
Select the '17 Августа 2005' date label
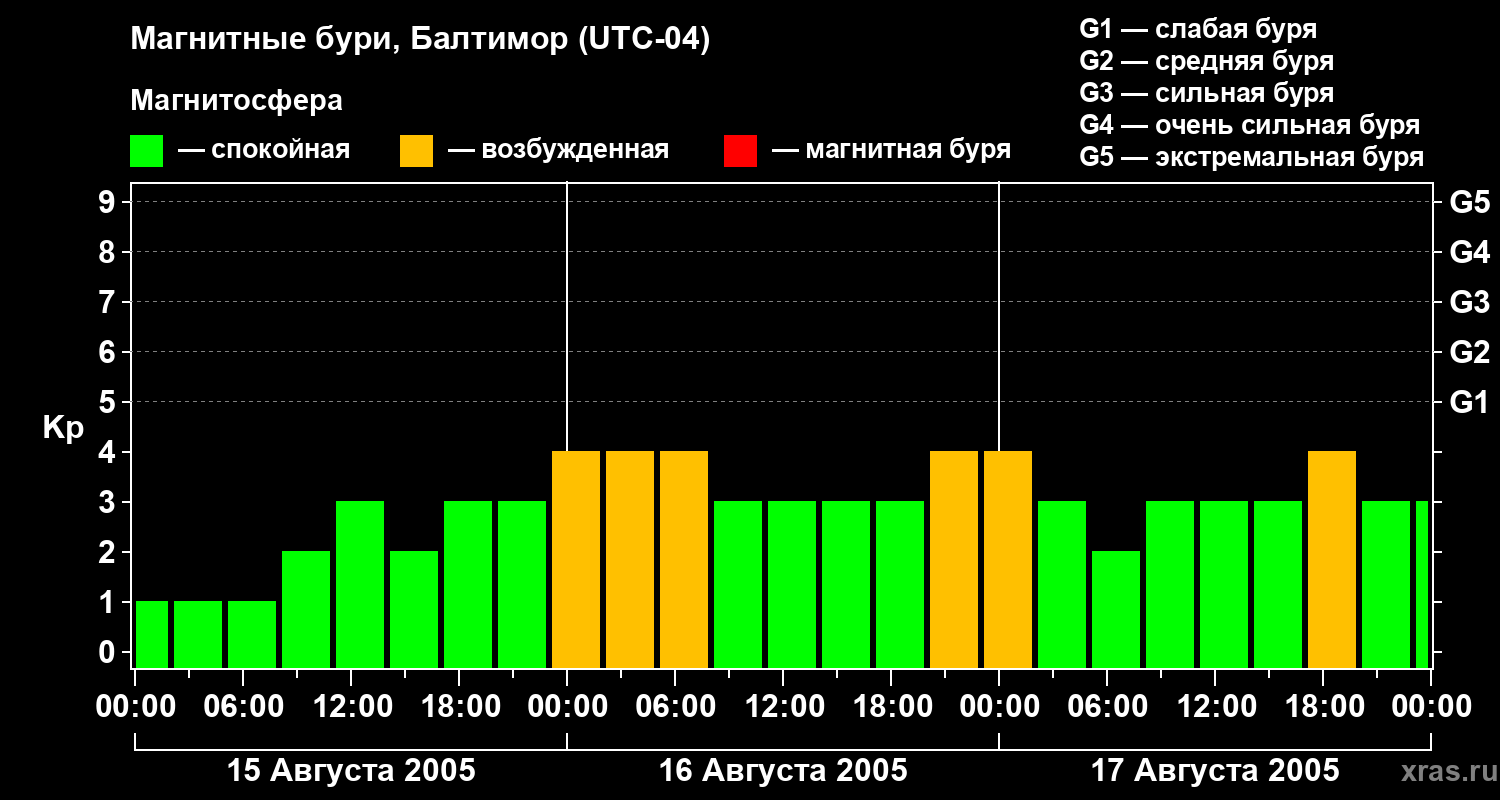click(x=1214, y=771)
